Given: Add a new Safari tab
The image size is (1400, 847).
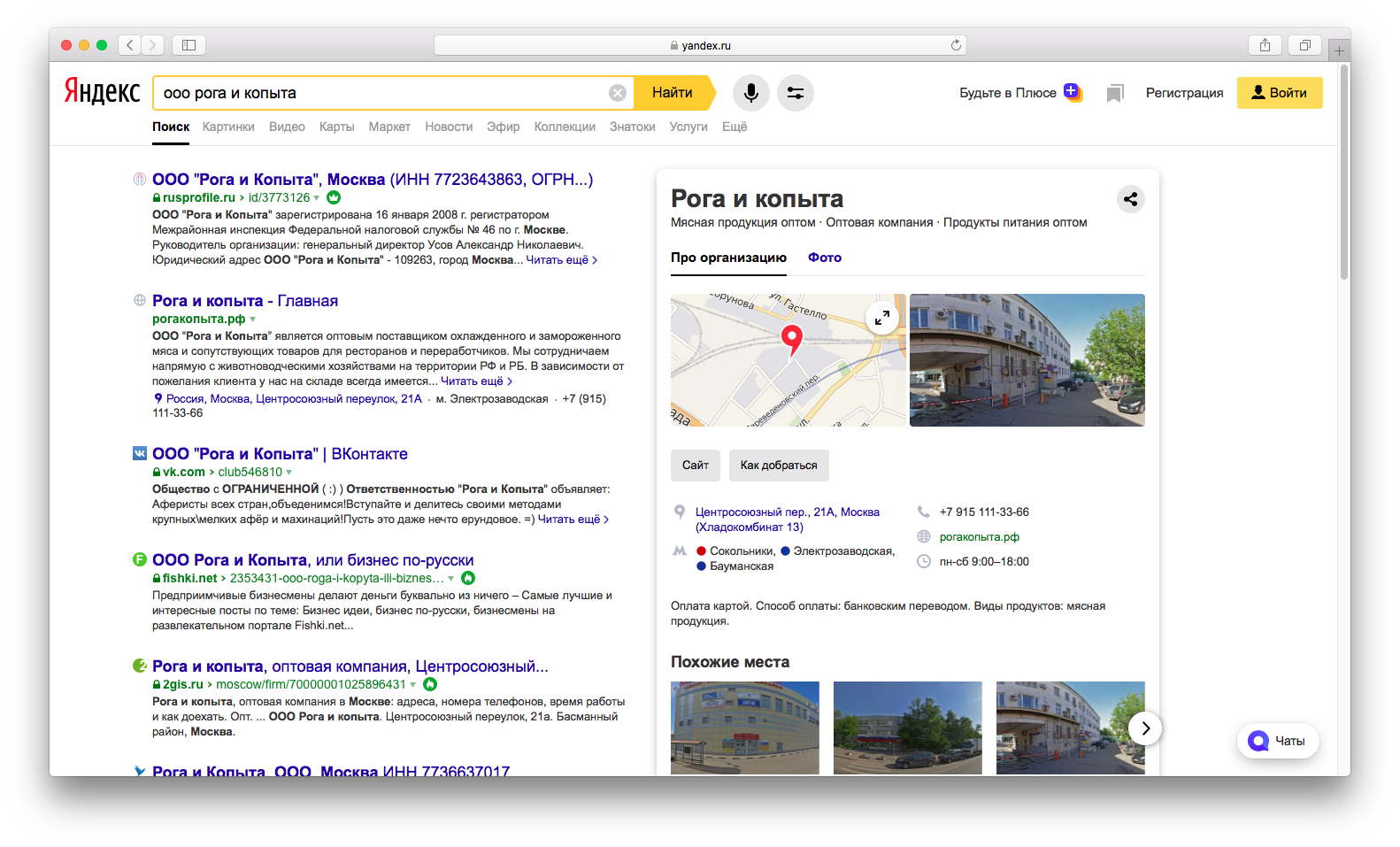Looking at the screenshot, I should coord(1339,50).
